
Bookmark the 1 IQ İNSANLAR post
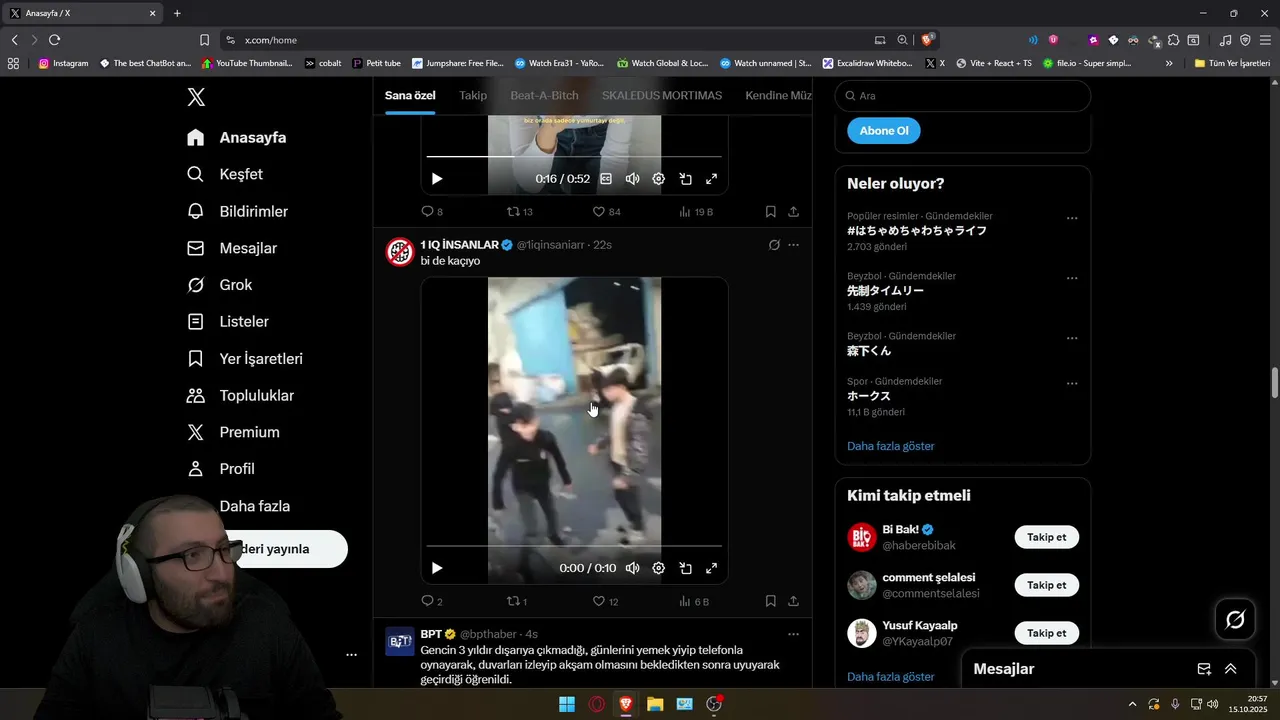point(771,602)
